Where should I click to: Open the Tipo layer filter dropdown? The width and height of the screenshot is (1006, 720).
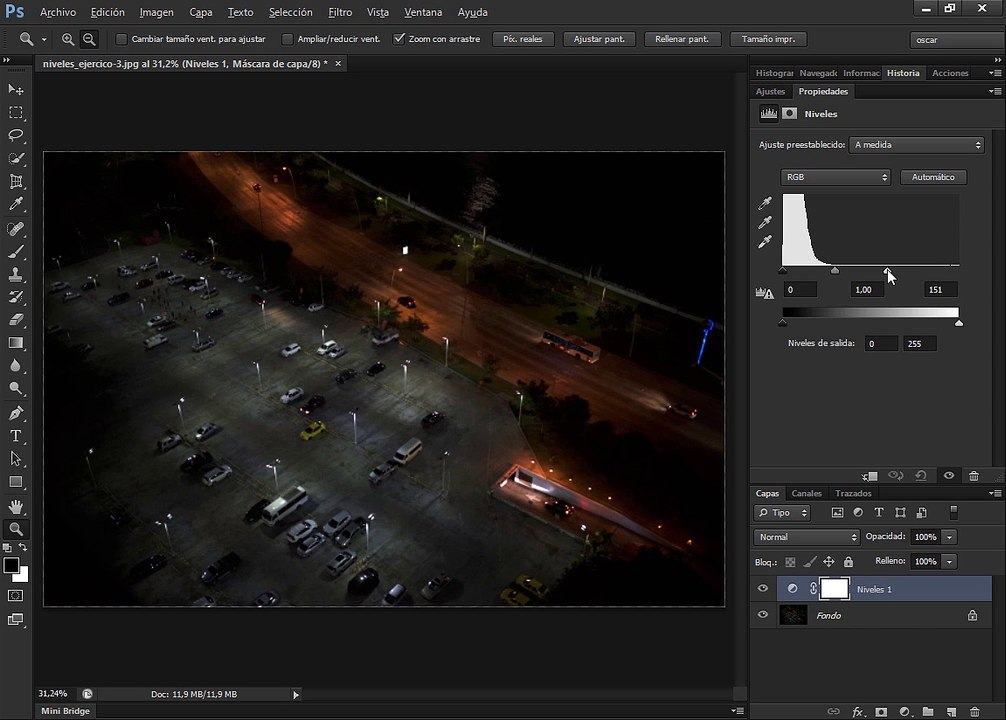[782, 513]
